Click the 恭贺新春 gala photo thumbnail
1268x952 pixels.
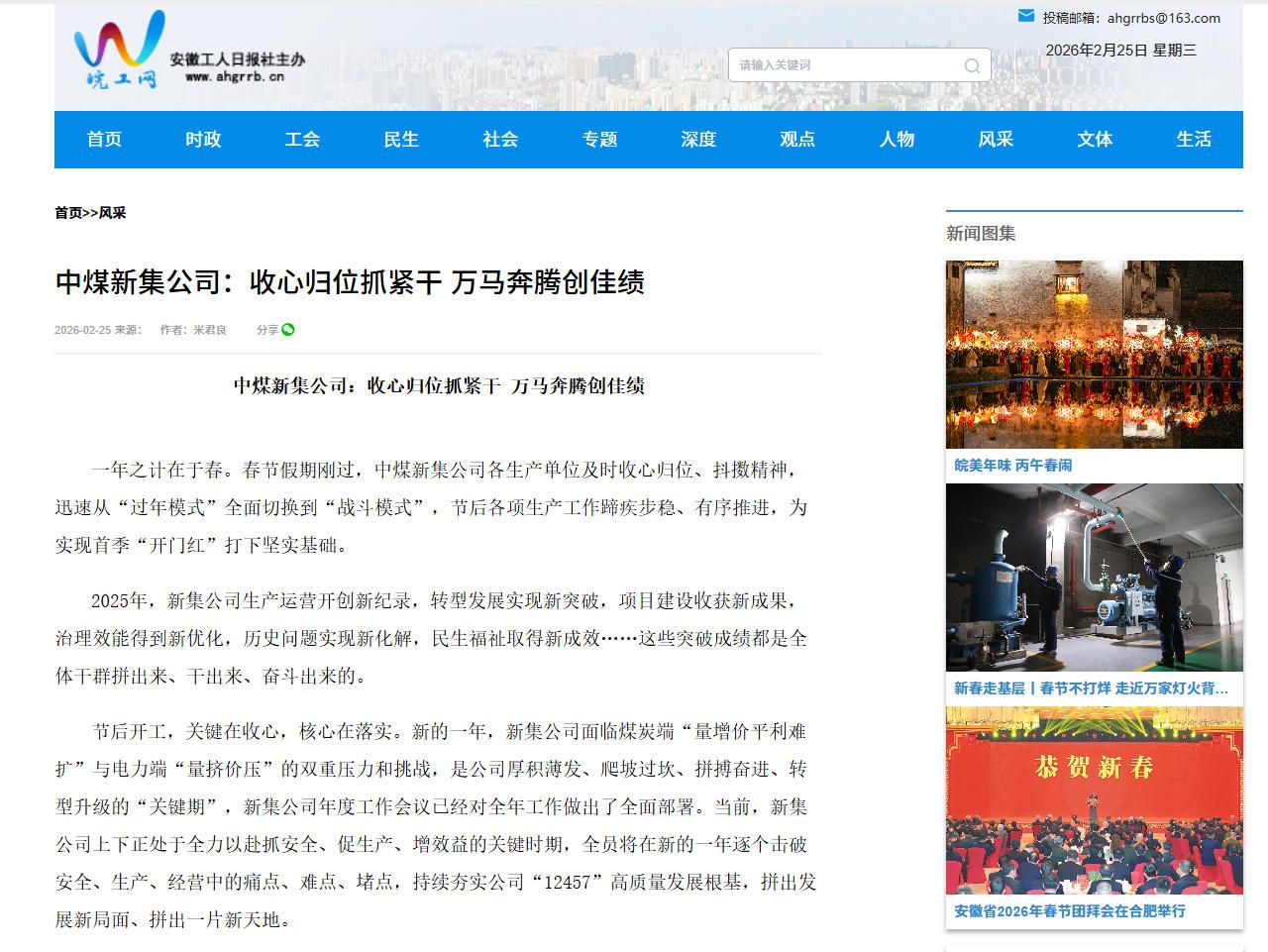point(1094,800)
